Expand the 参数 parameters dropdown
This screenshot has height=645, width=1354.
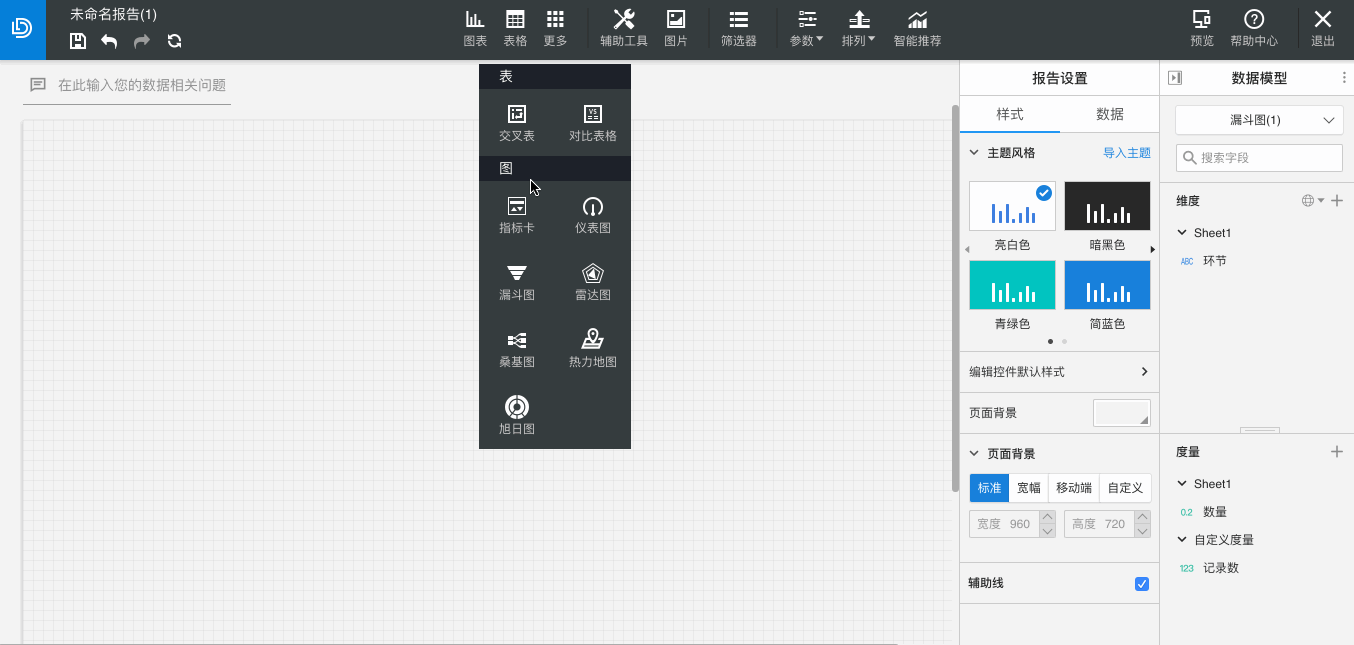point(807,27)
